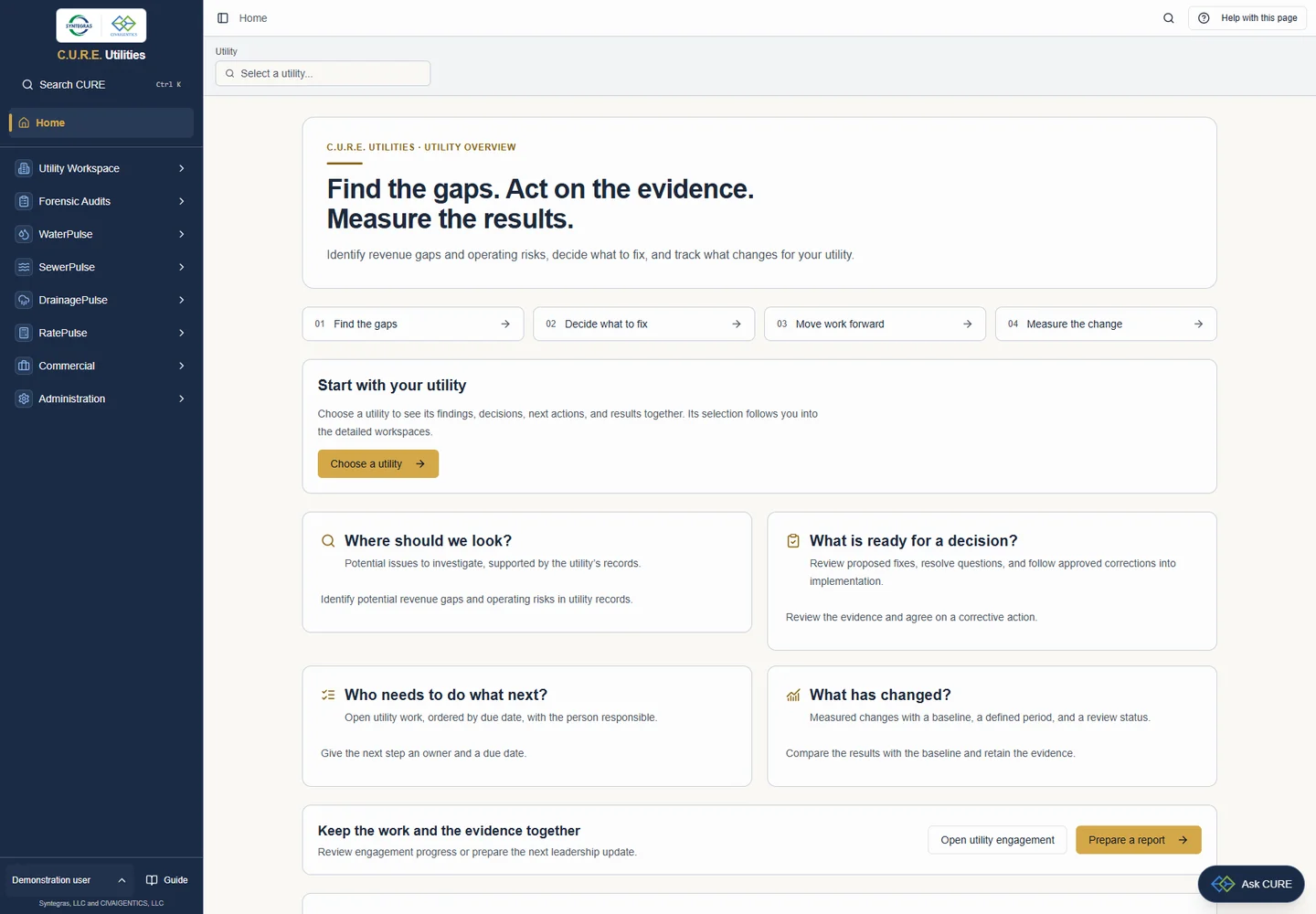Click 'Open utility engagement' button
Viewport: 1316px width, 914px height.
click(x=997, y=840)
